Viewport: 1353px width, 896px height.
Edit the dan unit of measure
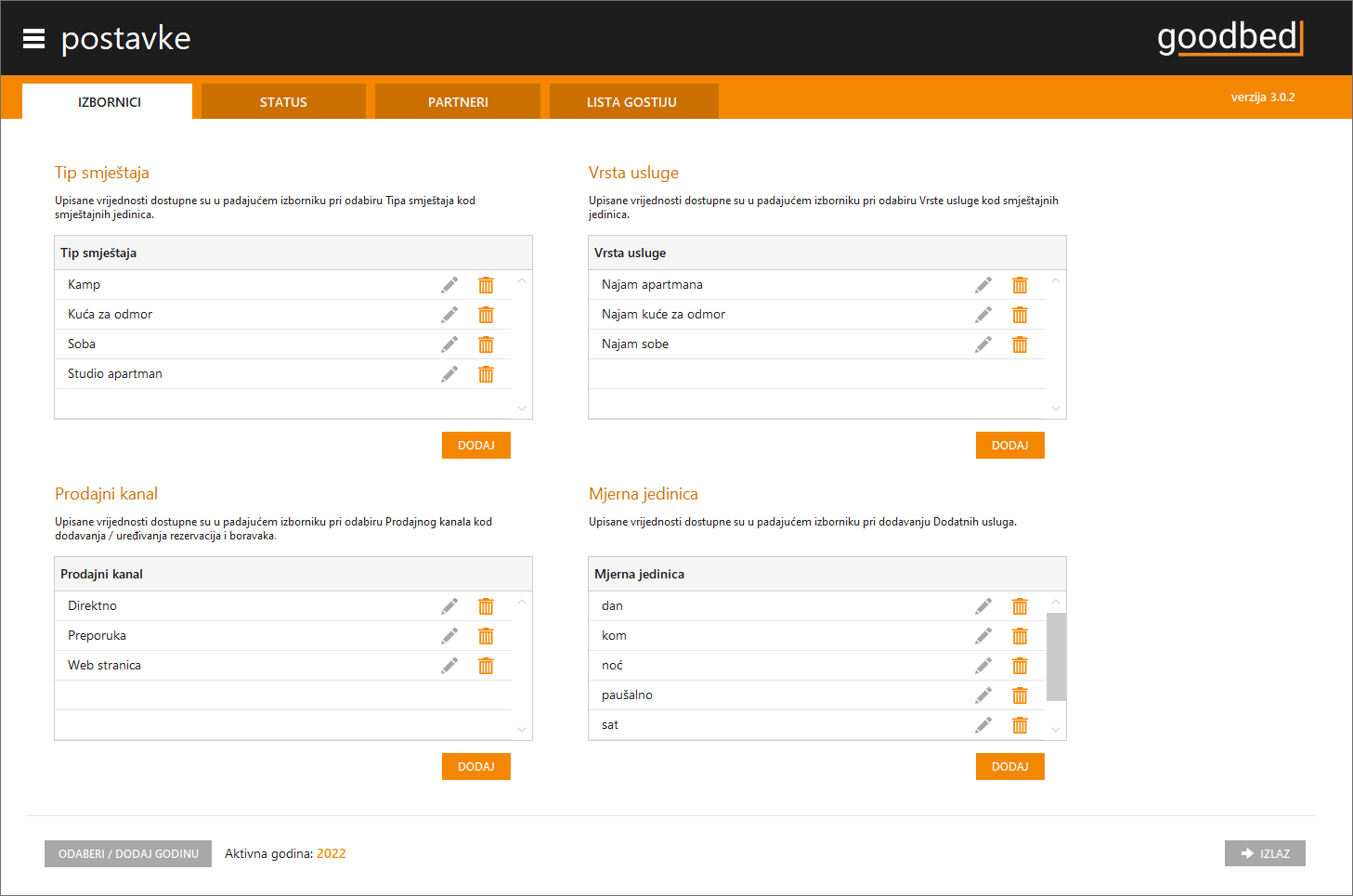(x=983, y=606)
